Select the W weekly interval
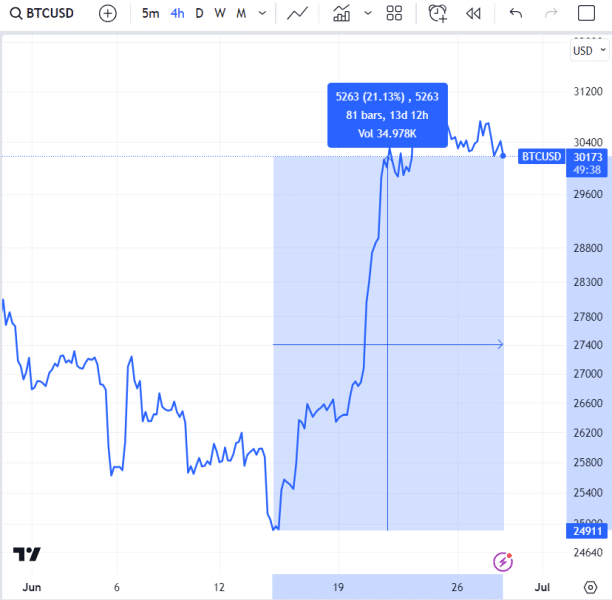 tap(219, 14)
